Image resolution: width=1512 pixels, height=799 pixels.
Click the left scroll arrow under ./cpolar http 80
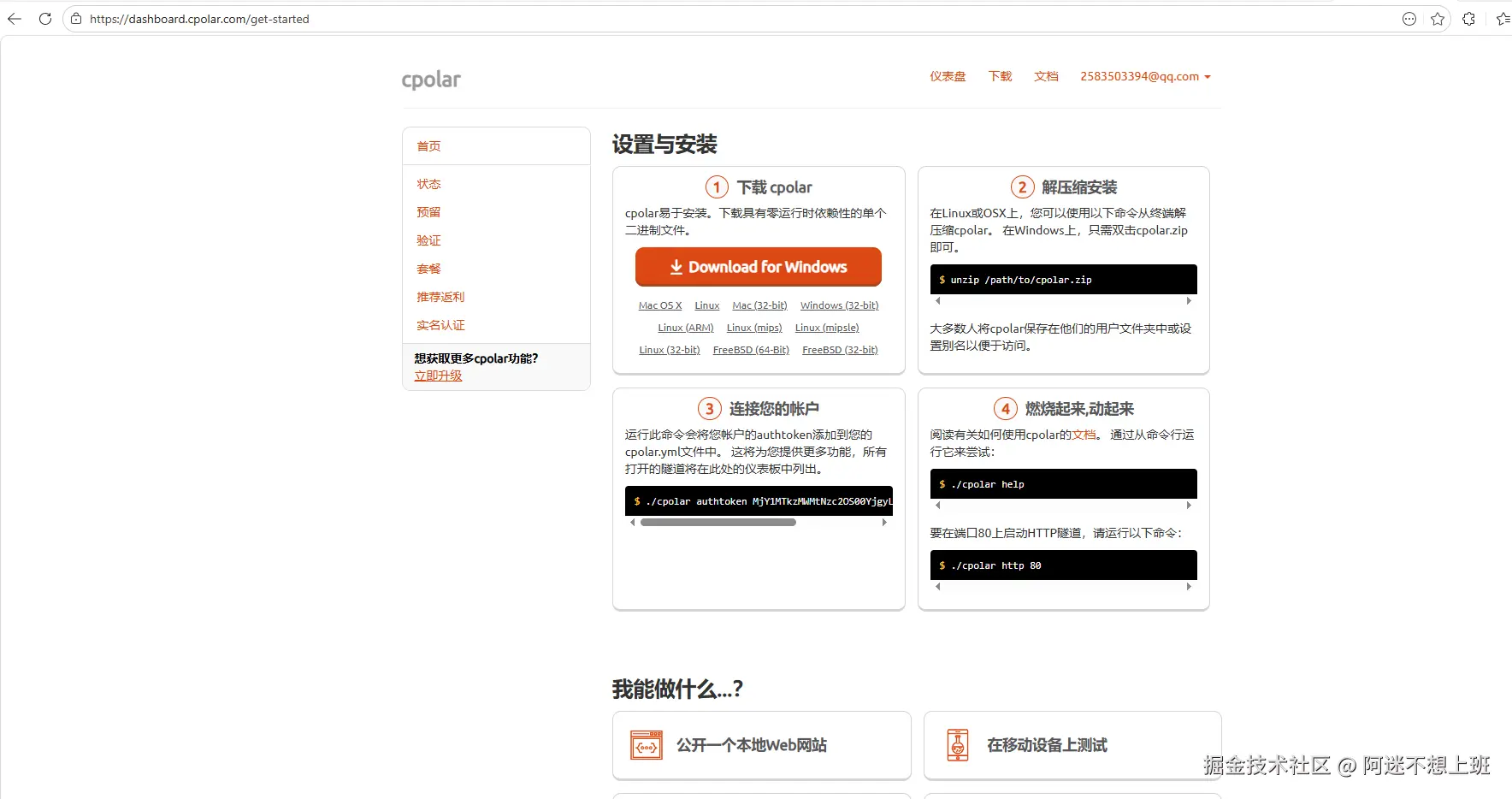coord(938,587)
